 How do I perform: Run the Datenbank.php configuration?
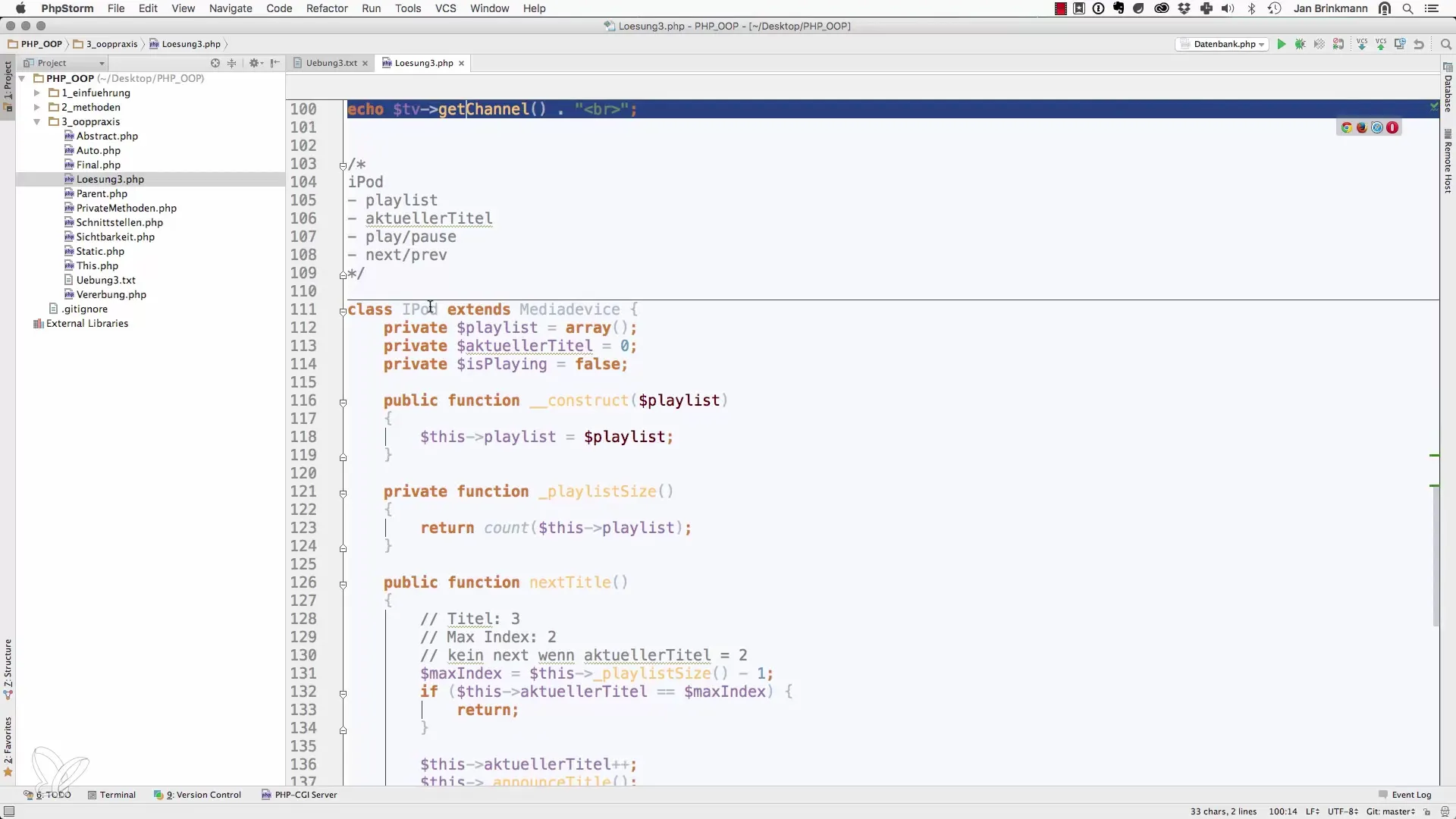[x=1281, y=44]
